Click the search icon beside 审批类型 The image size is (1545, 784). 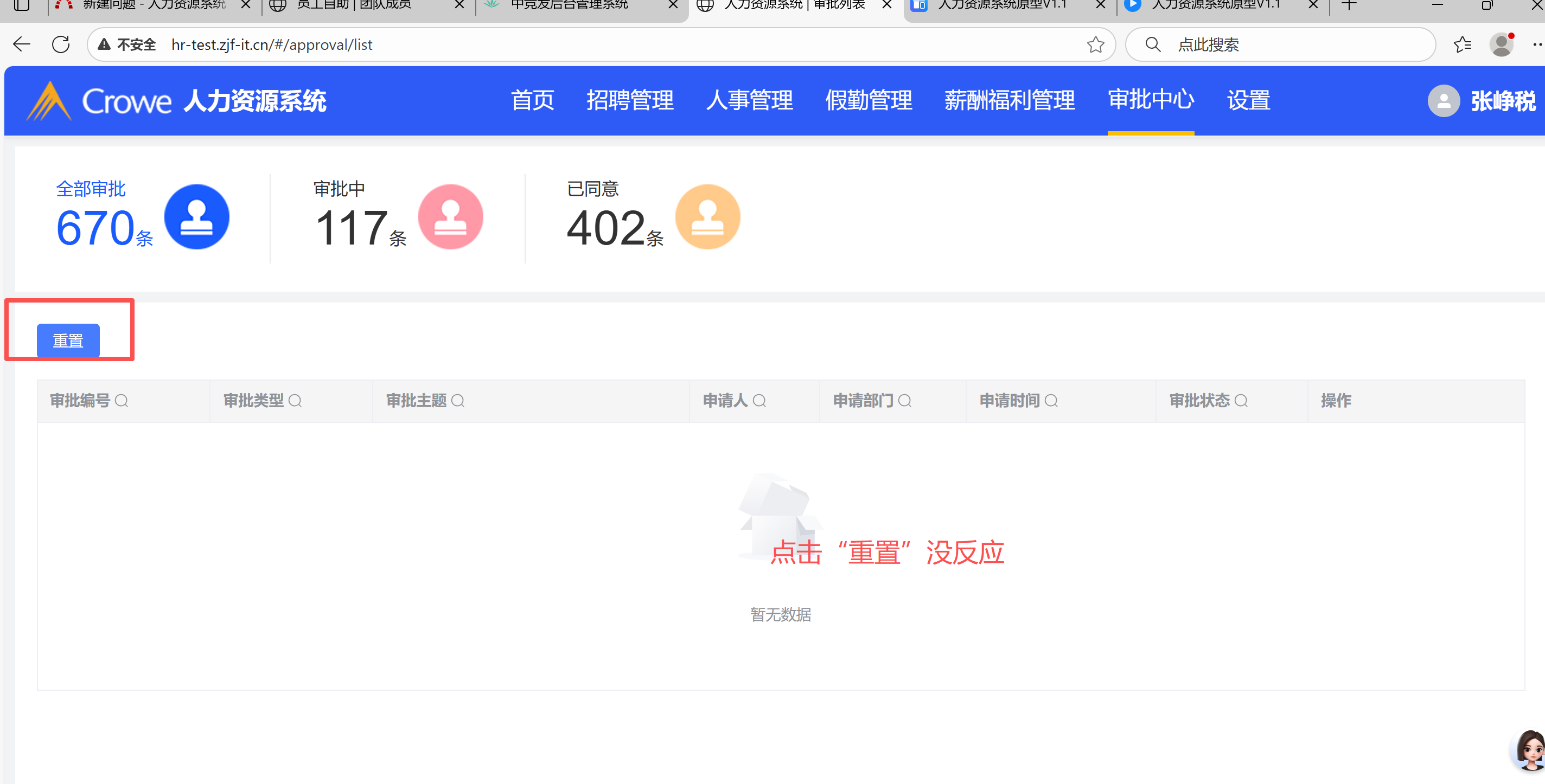point(295,400)
